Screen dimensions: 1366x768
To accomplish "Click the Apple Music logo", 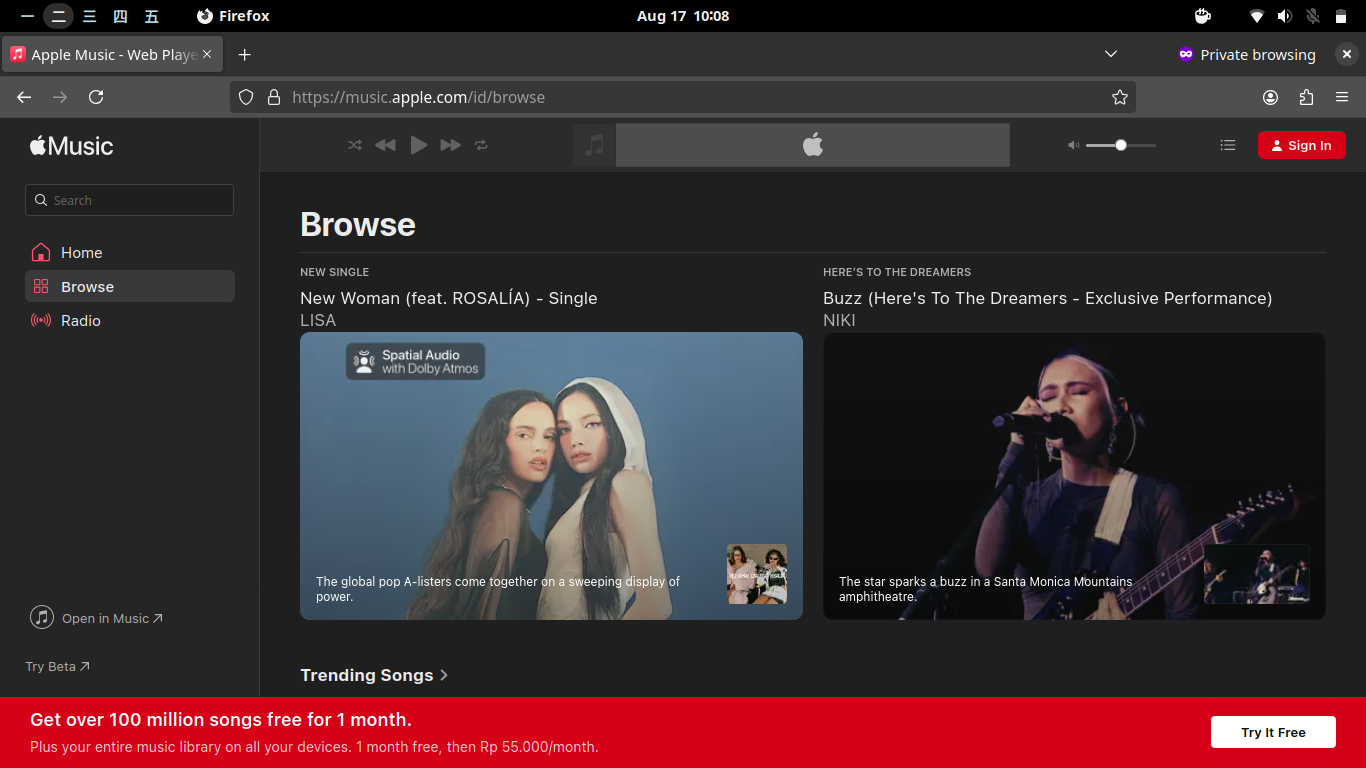I will tap(71, 146).
